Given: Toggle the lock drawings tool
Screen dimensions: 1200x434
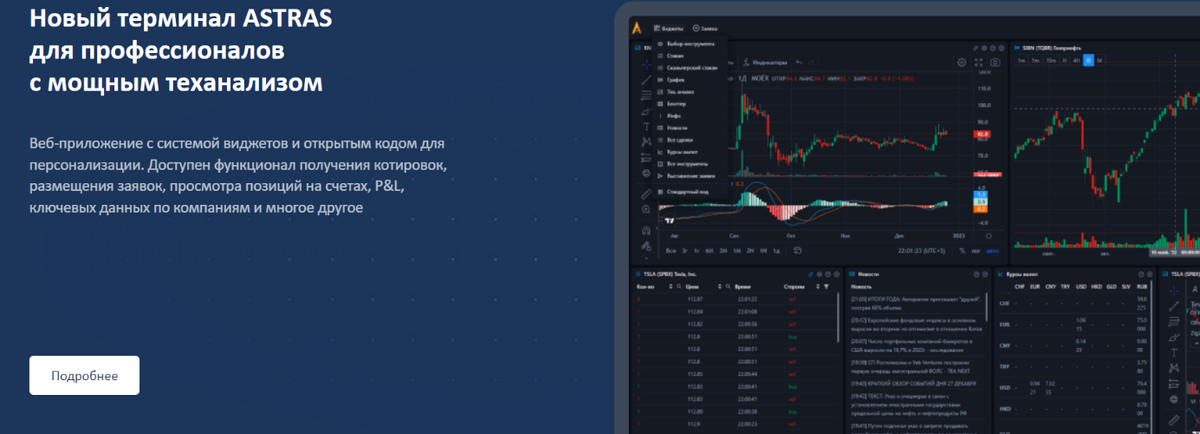Looking at the screenshot, I should [x=646, y=246].
